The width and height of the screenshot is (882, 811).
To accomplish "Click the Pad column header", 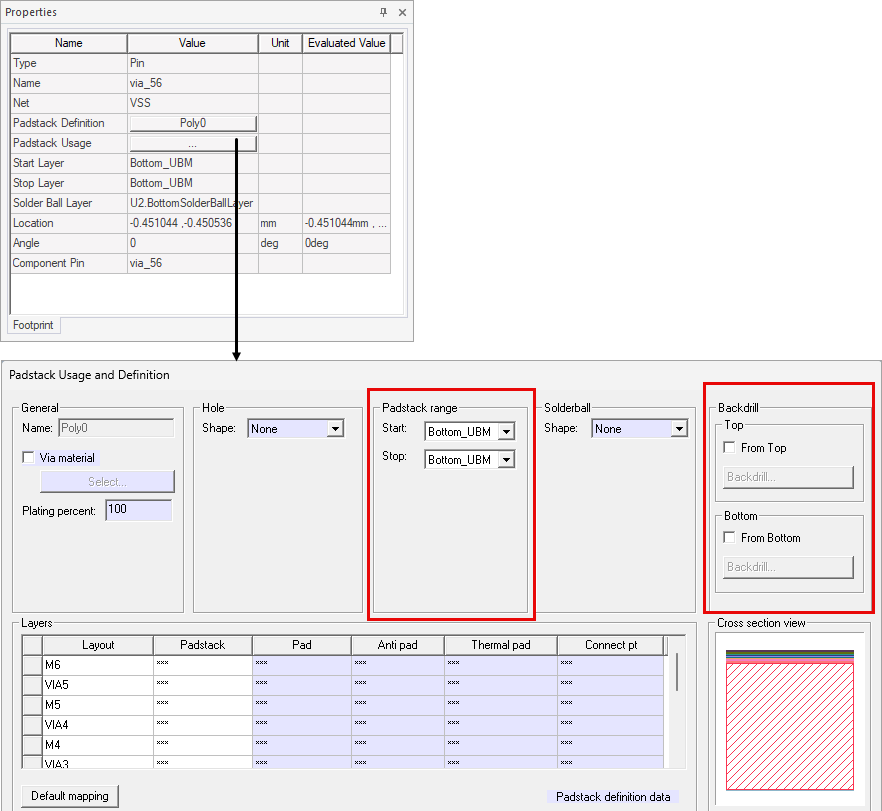I will [x=302, y=645].
